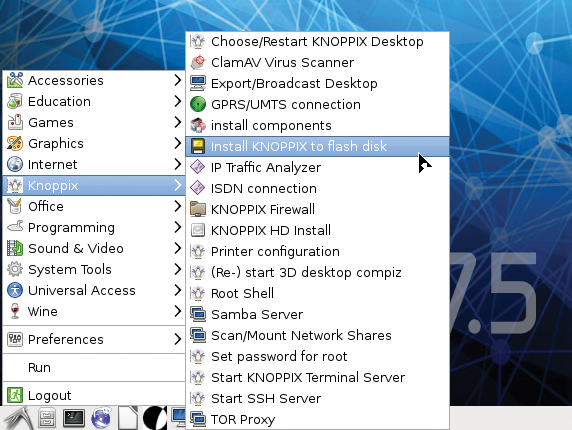Expand the Accessories submenu arrow
This screenshot has width=572, height=430.
coord(177,80)
